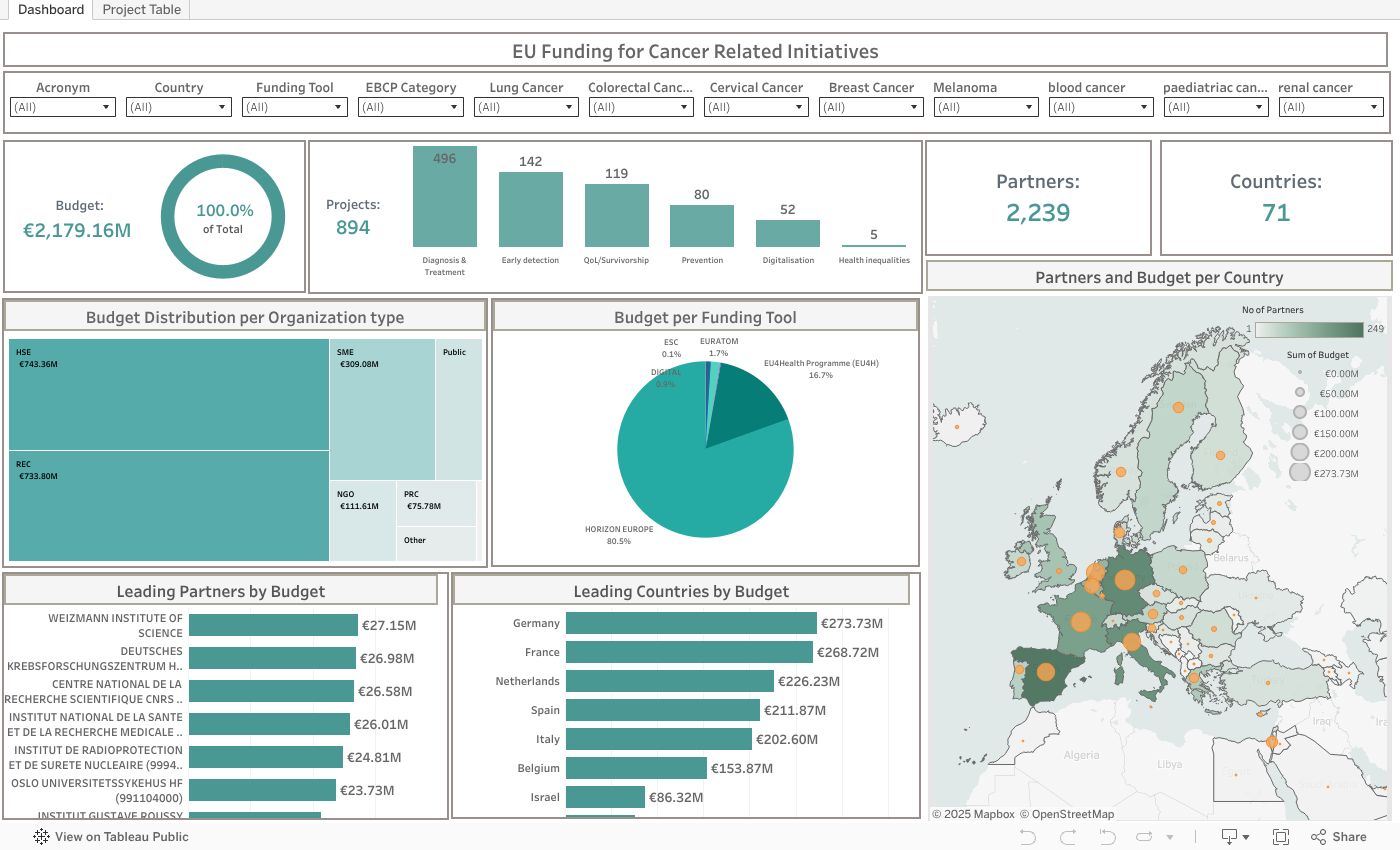Expand the EBCP Category dropdown

click(x=410, y=107)
